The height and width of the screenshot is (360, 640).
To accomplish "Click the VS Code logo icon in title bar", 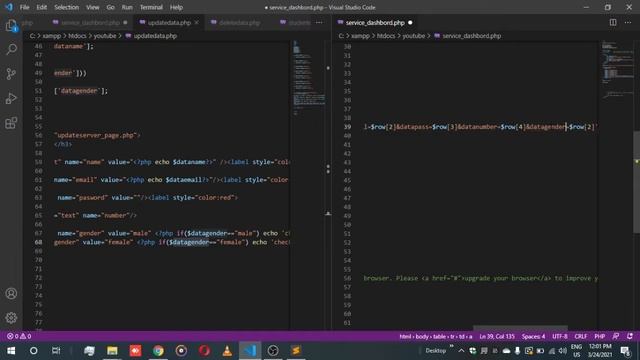I will click(9, 7).
